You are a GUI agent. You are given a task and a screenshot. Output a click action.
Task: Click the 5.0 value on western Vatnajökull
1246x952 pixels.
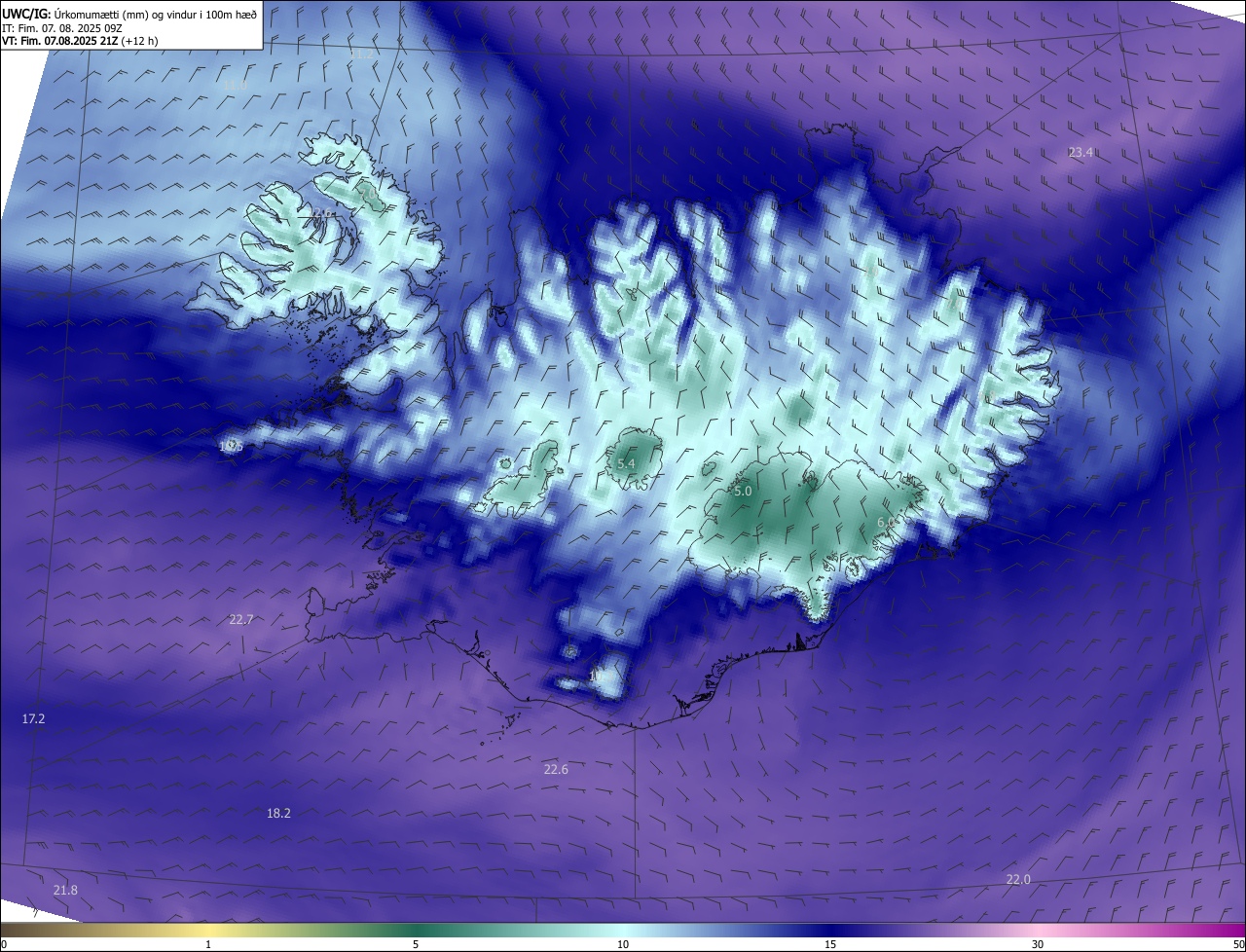[743, 492]
